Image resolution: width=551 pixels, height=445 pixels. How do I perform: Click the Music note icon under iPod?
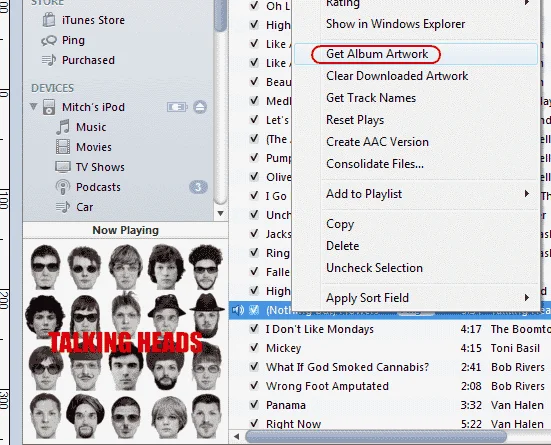coord(63,127)
